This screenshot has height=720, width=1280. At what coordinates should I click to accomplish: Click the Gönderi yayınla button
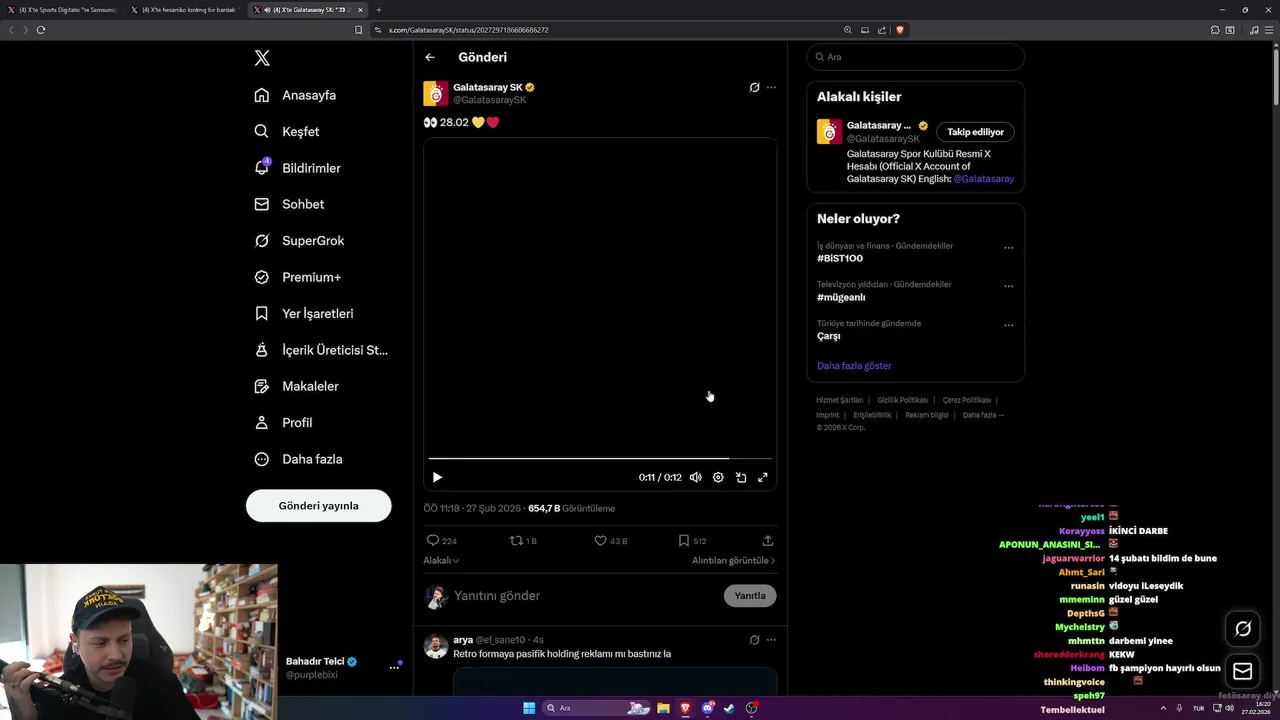pyautogui.click(x=318, y=505)
